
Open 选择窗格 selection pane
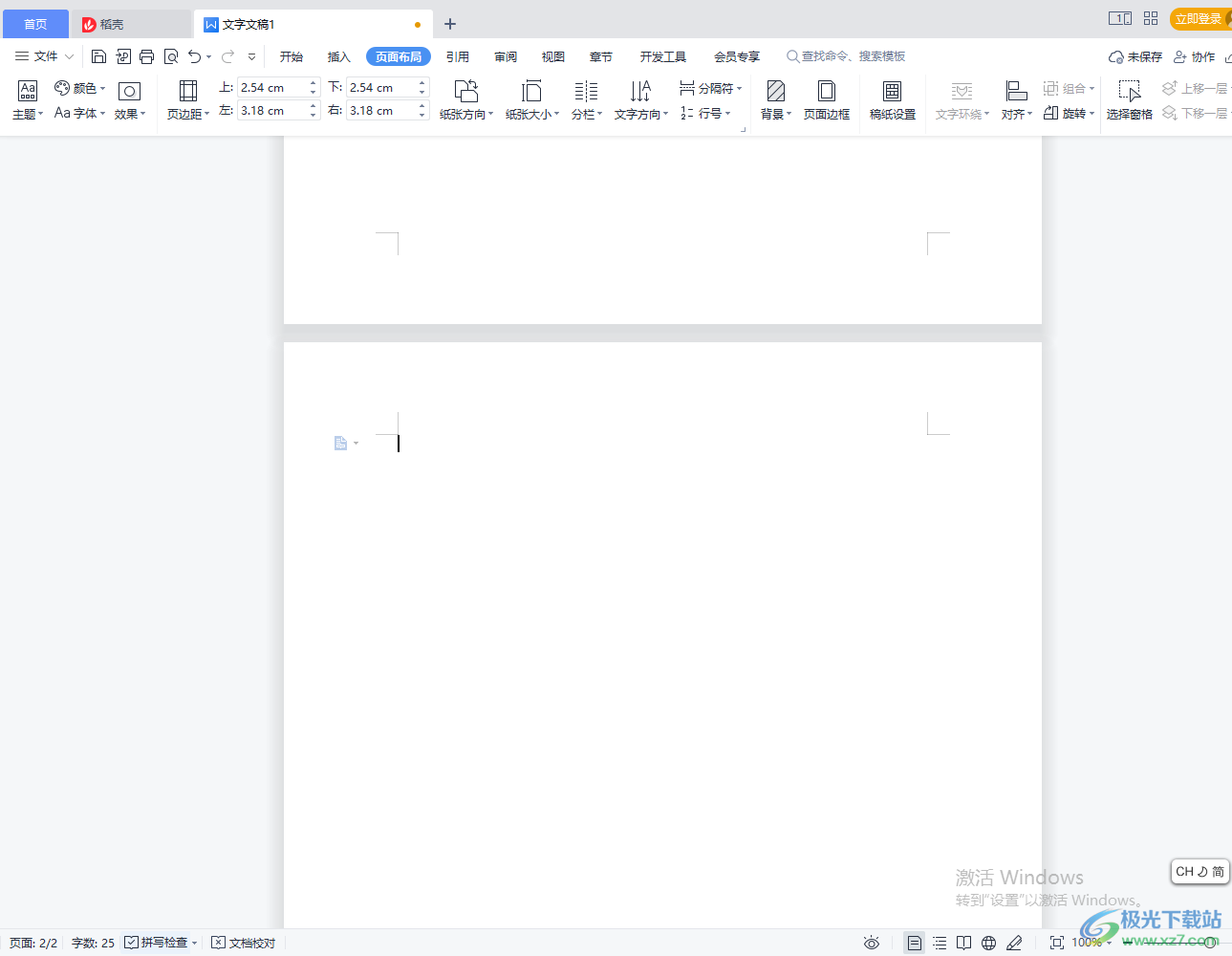click(x=1130, y=100)
